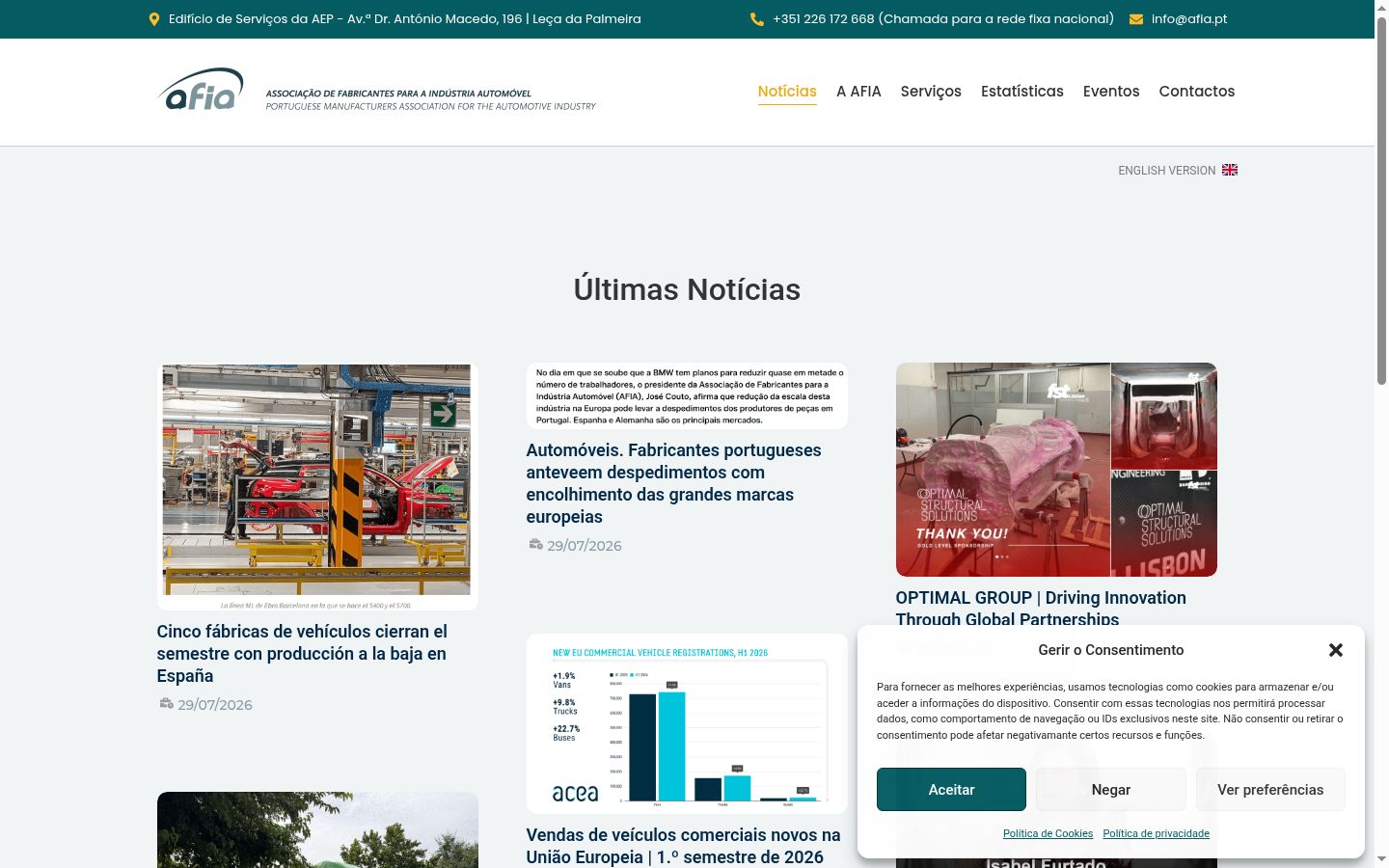Open the Eventos menu item
The height and width of the screenshot is (868, 1389).
[1111, 92]
